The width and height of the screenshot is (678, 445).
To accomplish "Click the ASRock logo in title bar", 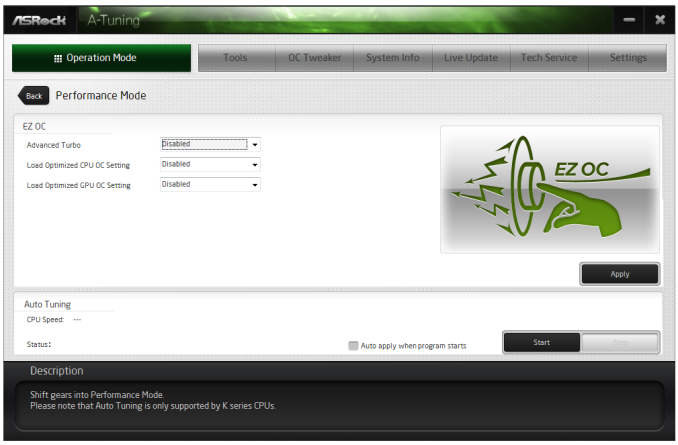I will pyautogui.click(x=39, y=20).
